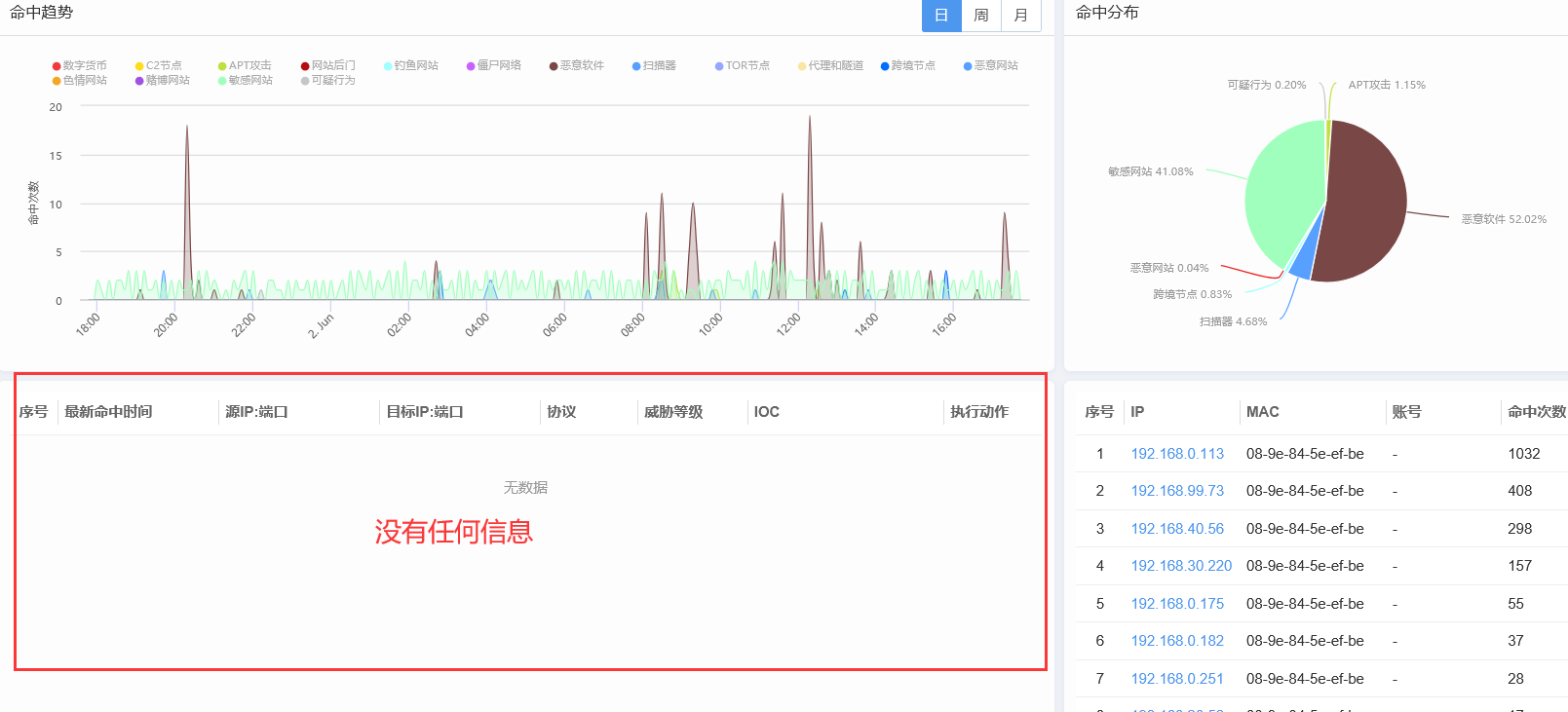The width and height of the screenshot is (1568, 712).
Task: Click the 跨境节点 0.83% pie label
Action: pyautogui.click(x=1192, y=294)
